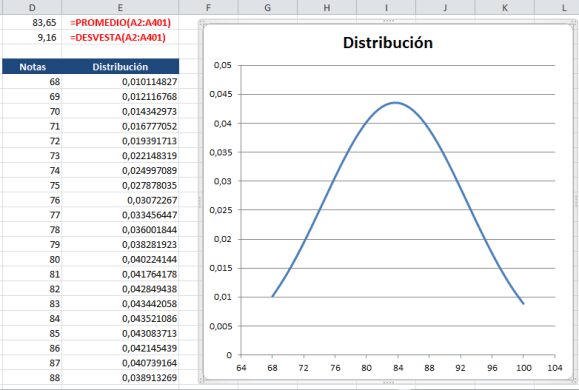Select the cell with value 0,043442058
Viewport: 579px width, 390px height.
pyautogui.click(x=120, y=304)
